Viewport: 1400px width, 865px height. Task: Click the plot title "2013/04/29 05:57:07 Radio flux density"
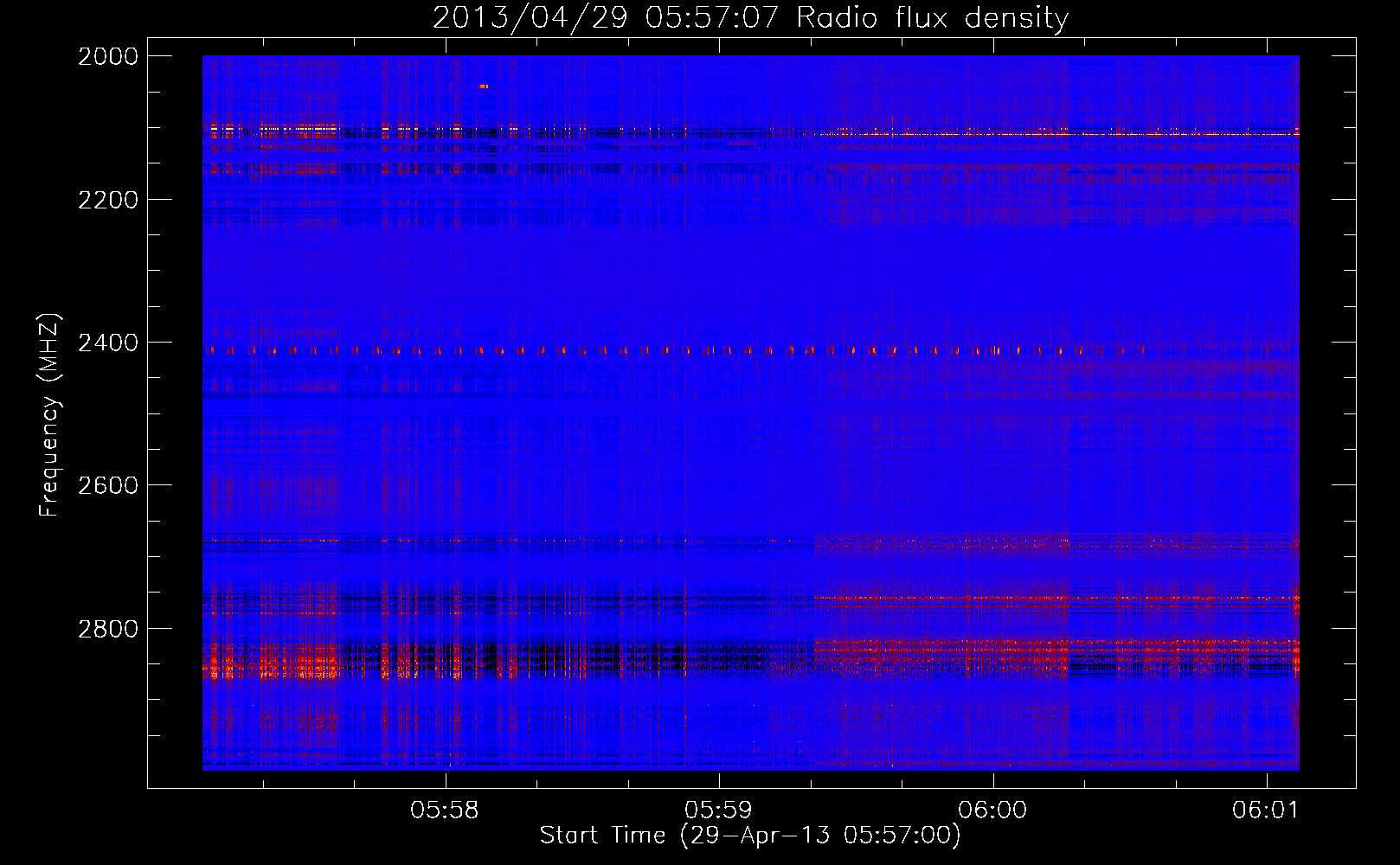point(750,17)
